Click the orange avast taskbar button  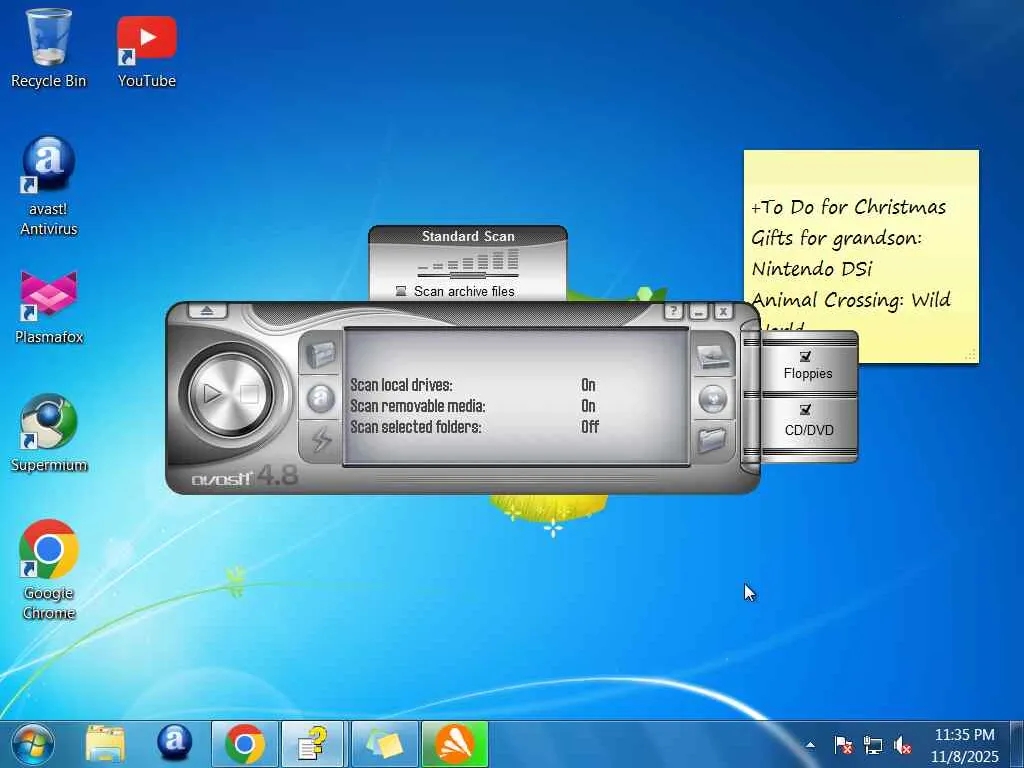(x=455, y=744)
